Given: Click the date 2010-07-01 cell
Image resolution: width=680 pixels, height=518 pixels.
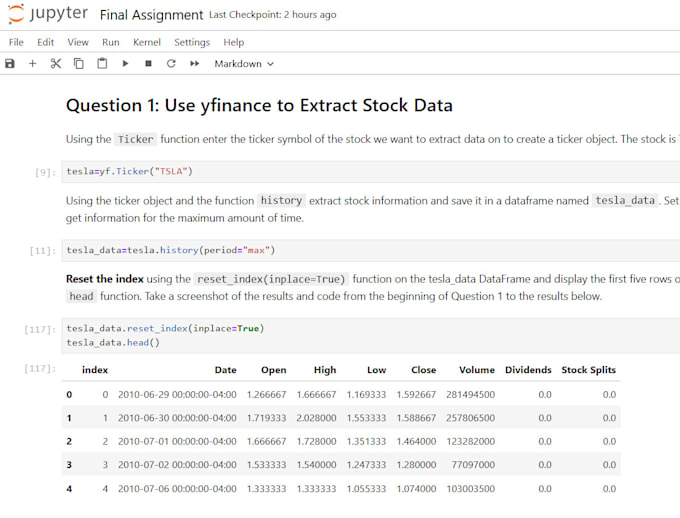Looking at the screenshot, I should pyautogui.click(x=177, y=442).
